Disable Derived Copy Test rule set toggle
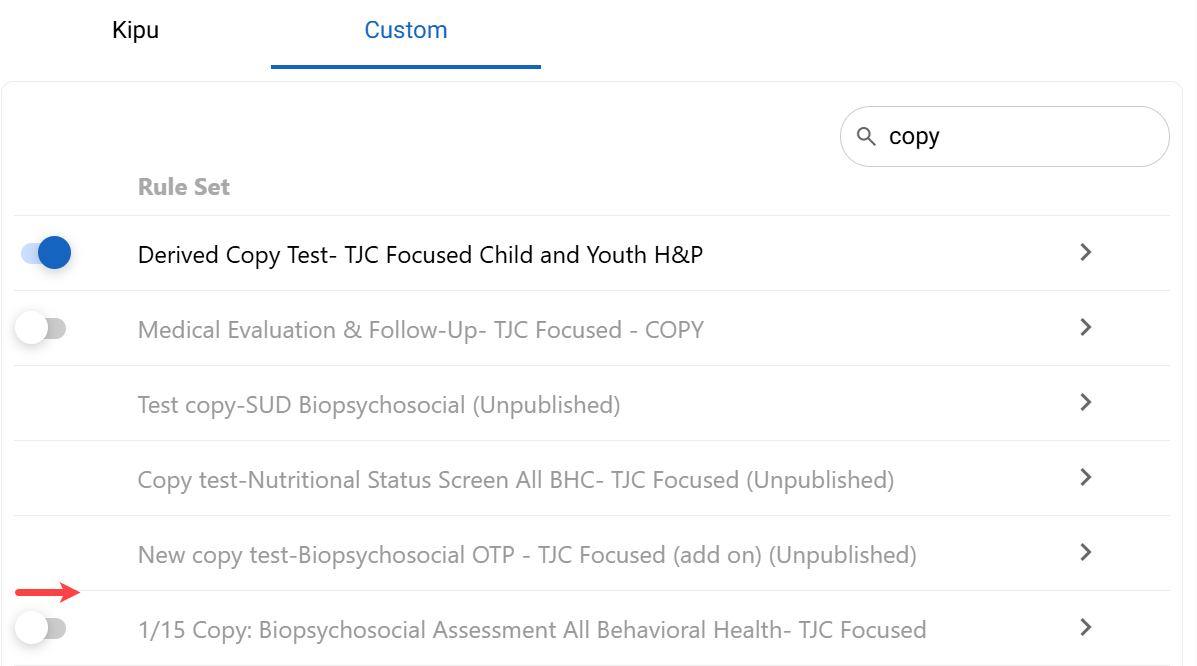This screenshot has width=1197, height=666. coord(46,253)
